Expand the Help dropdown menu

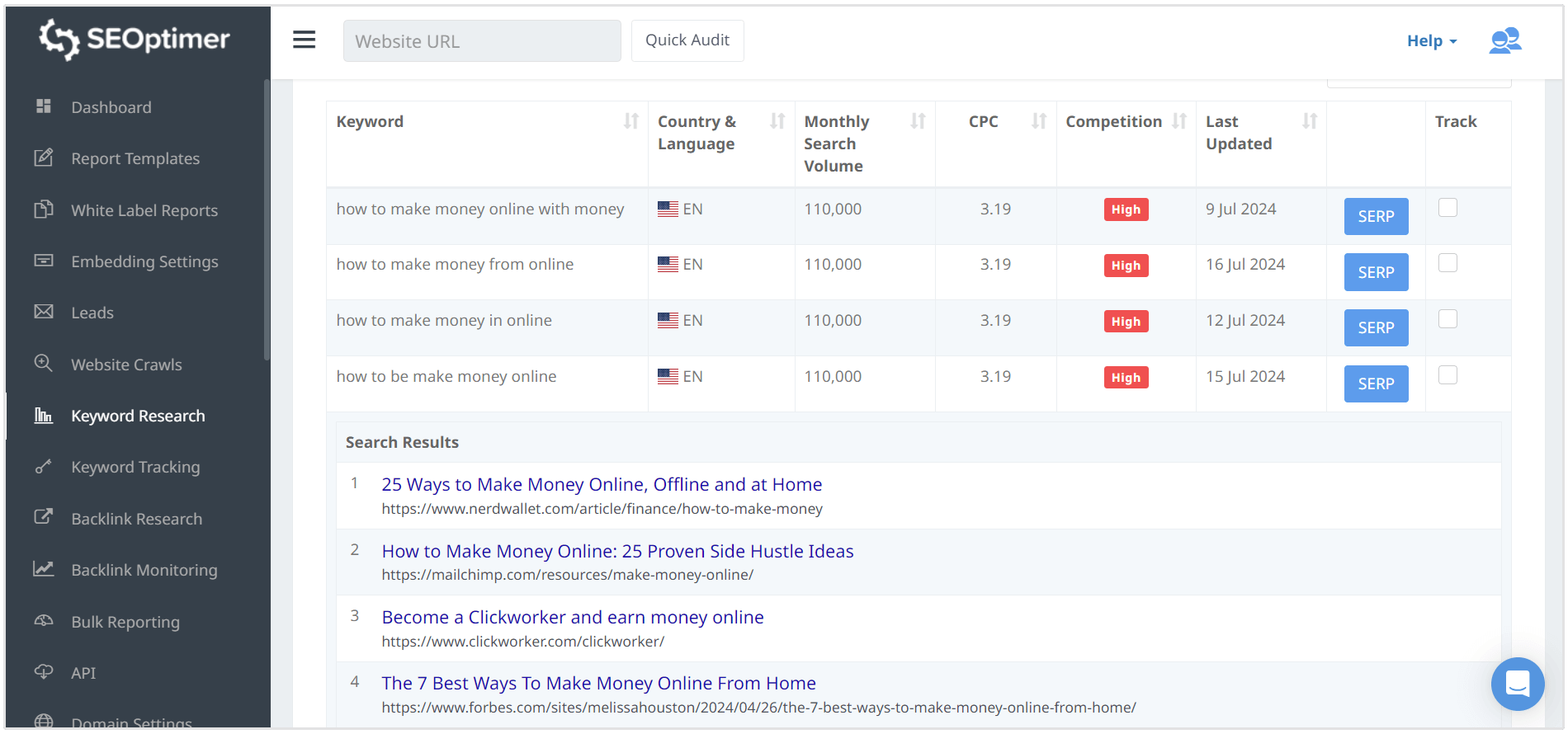(x=1431, y=40)
